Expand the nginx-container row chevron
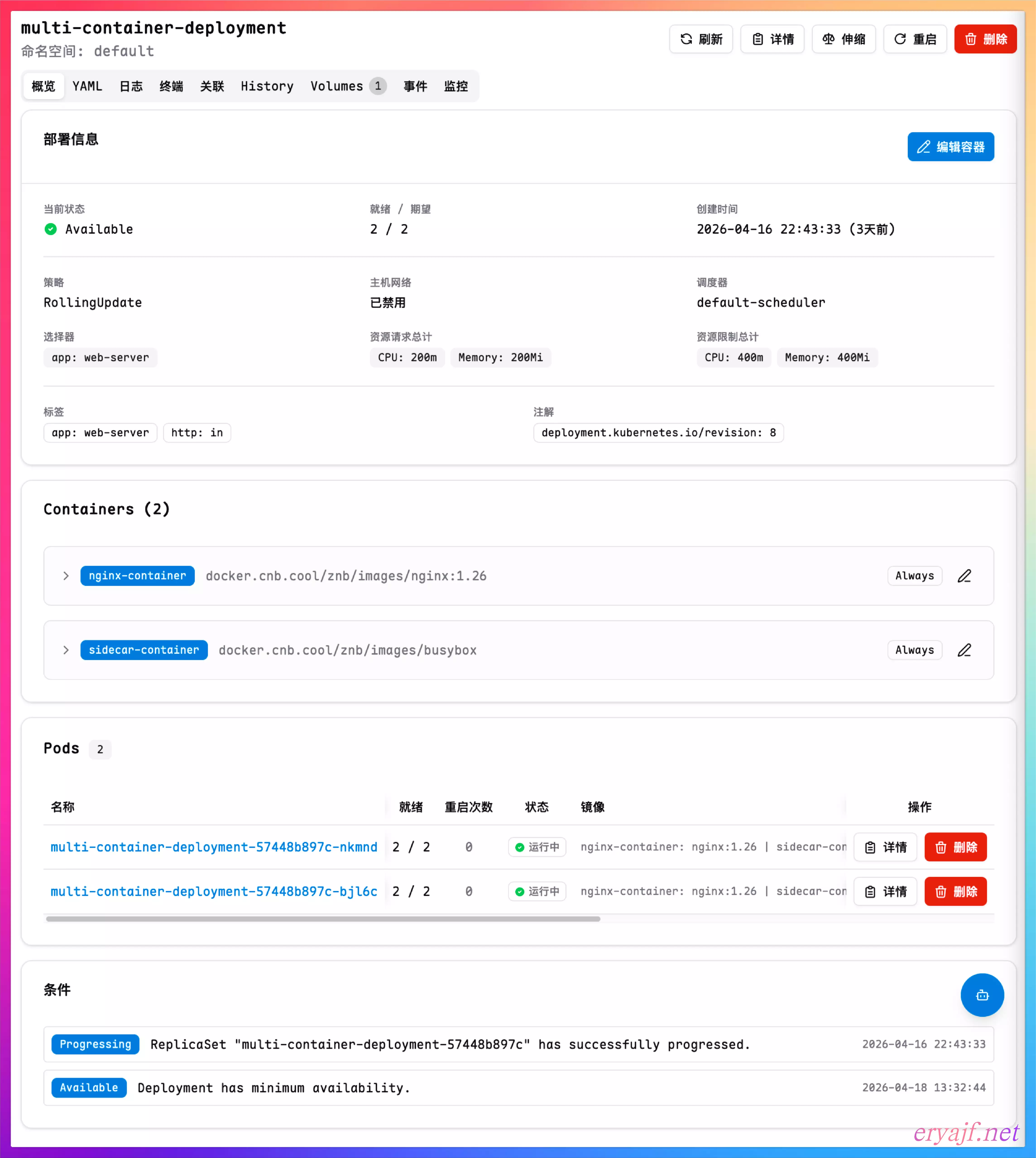The image size is (1036, 1158). pyautogui.click(x=66, y=576)
